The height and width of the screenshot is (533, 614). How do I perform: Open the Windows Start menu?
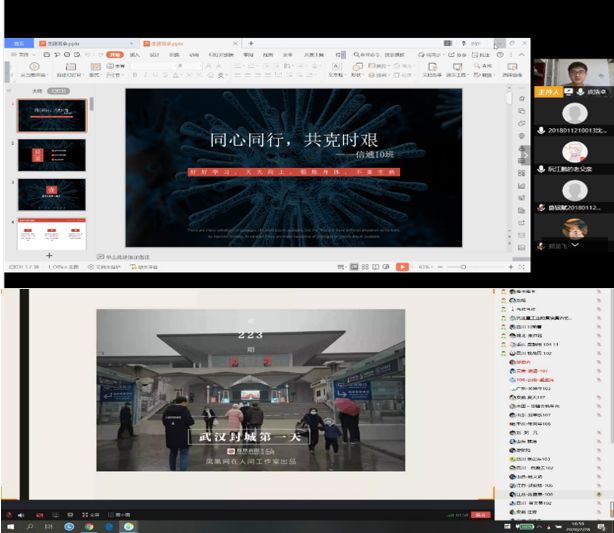(8, 526)
